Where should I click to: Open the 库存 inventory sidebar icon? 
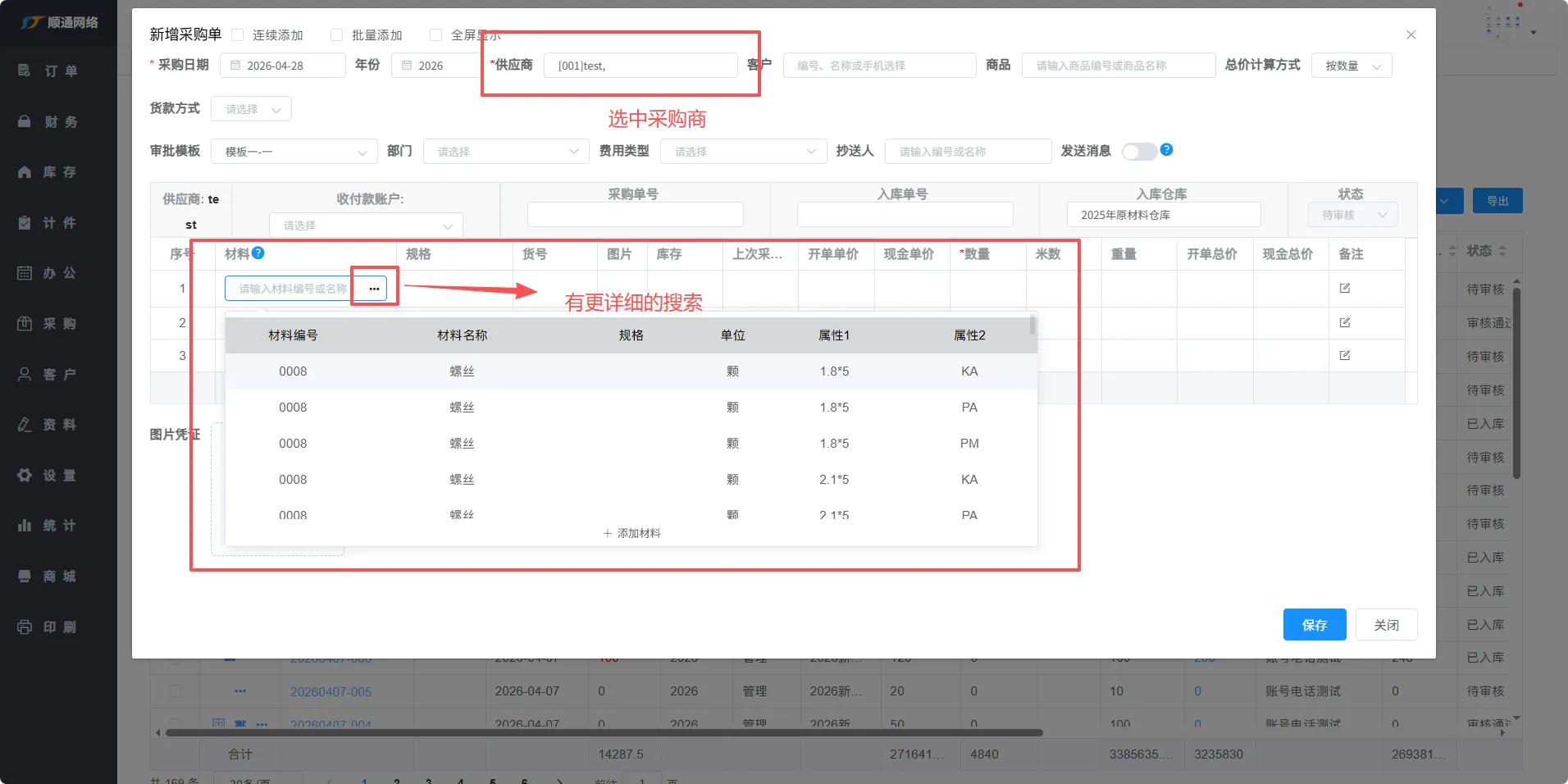25,172
